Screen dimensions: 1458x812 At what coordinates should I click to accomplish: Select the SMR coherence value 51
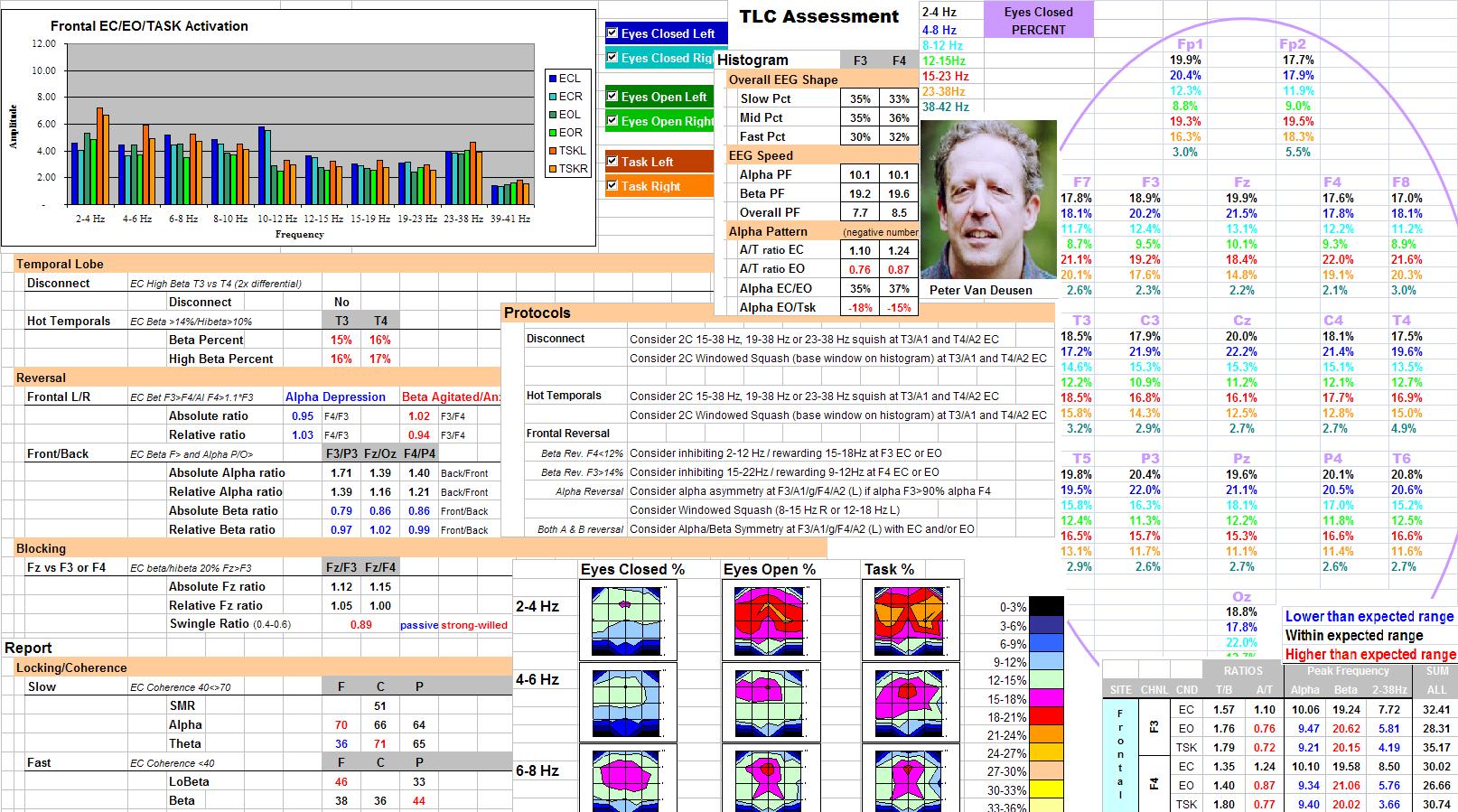(379, 706)
